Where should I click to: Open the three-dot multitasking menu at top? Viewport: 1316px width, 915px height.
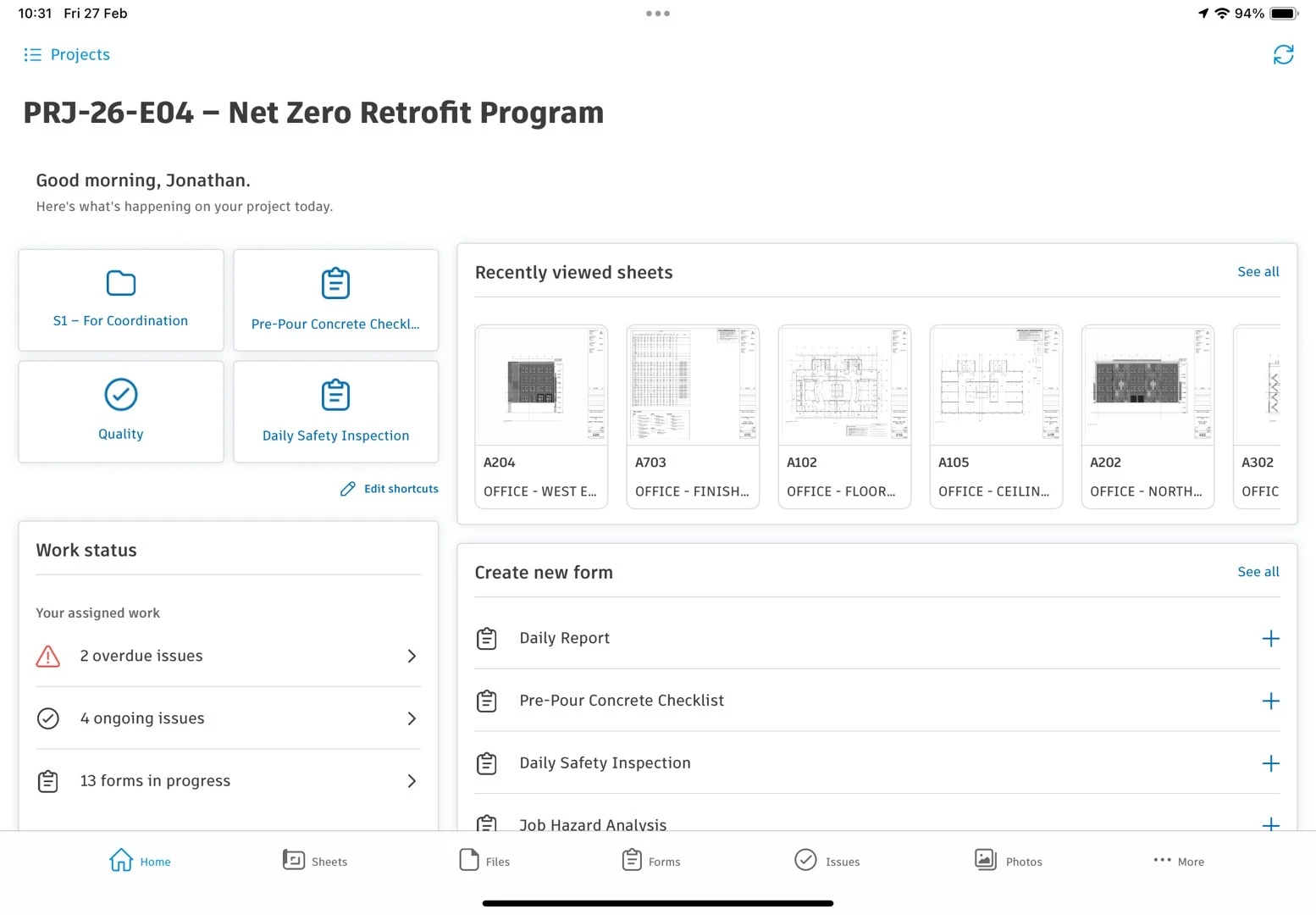click(x=658, y=14)
